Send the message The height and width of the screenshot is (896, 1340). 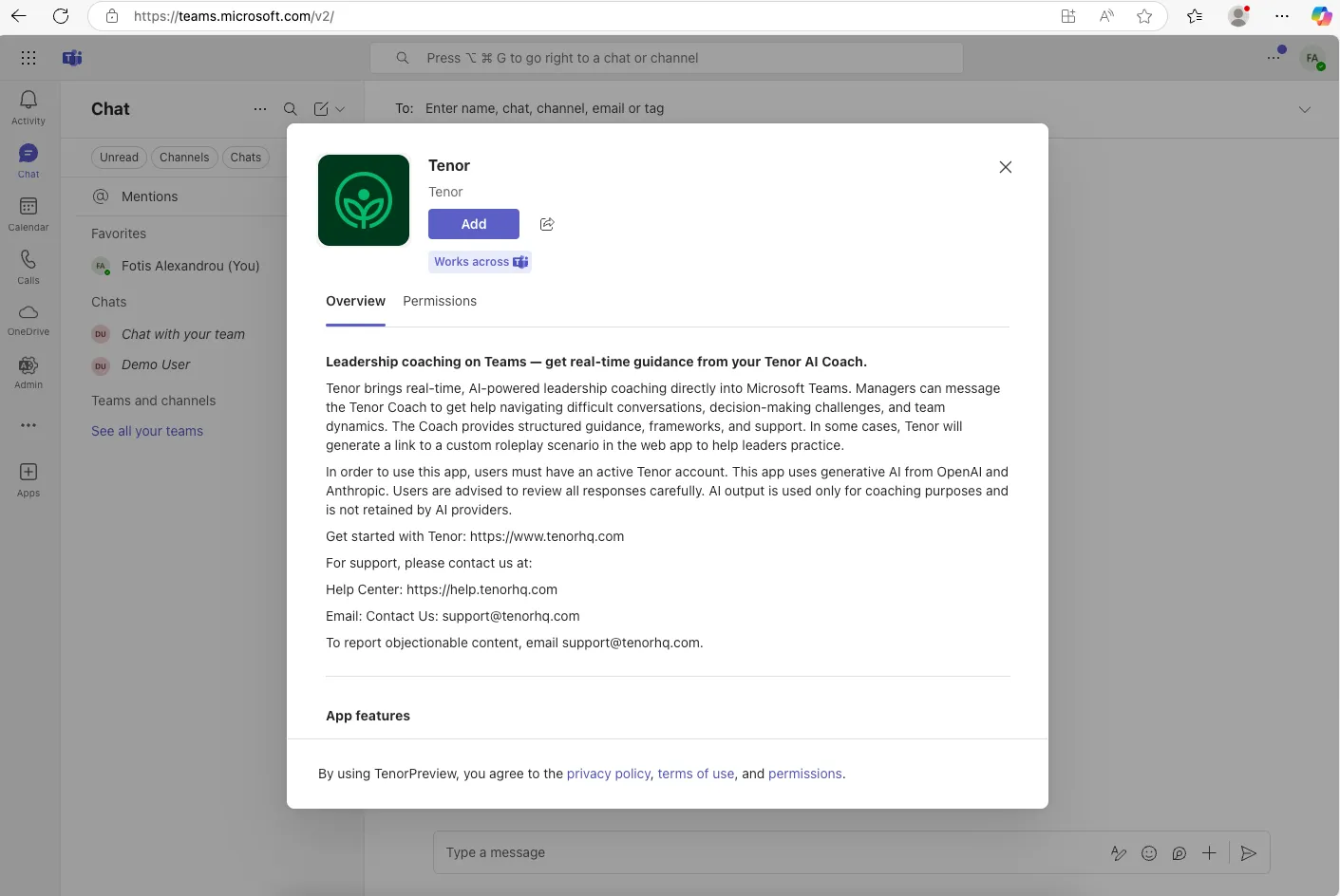(x=1249, y=853)
